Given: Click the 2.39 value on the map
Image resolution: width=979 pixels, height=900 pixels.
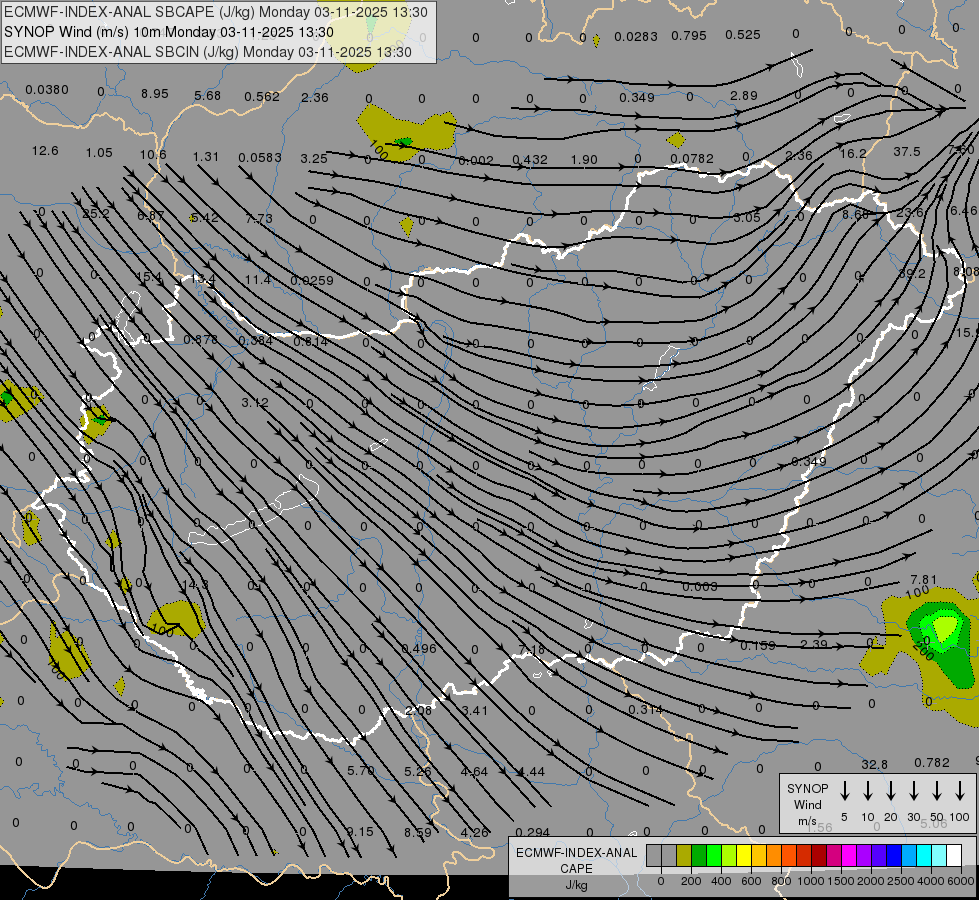Looking at the screenshot, I should (x=814, y=645).
